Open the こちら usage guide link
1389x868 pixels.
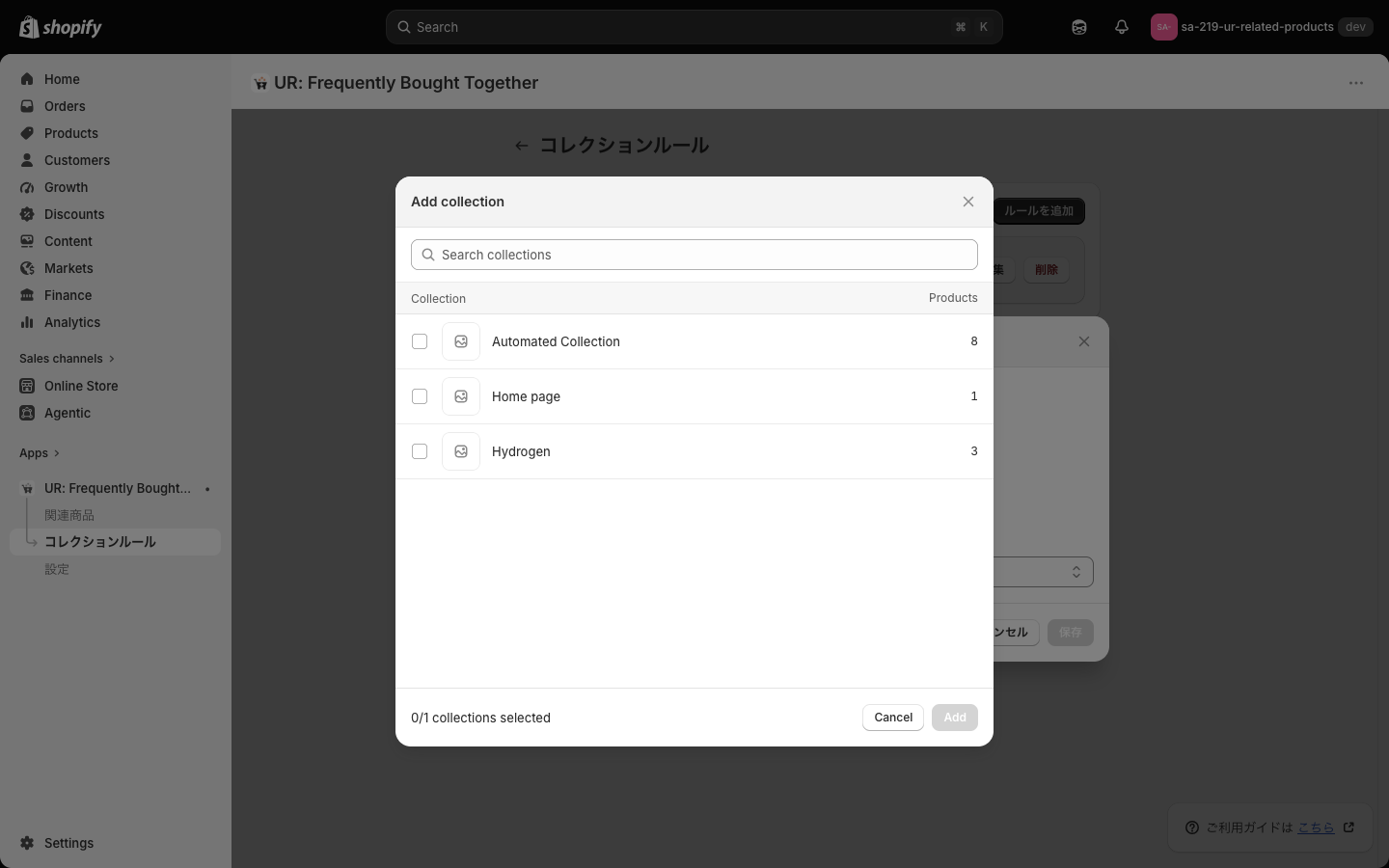tap(1316, 827)
